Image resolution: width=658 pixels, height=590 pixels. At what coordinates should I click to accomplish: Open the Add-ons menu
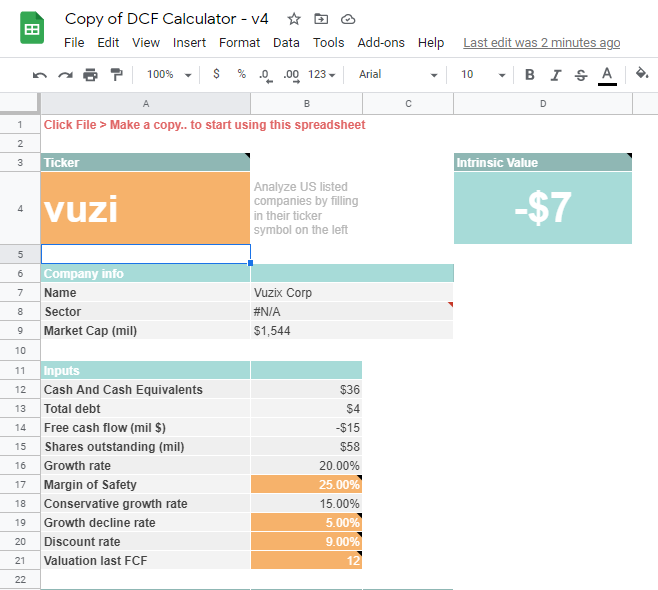(381, 42)
